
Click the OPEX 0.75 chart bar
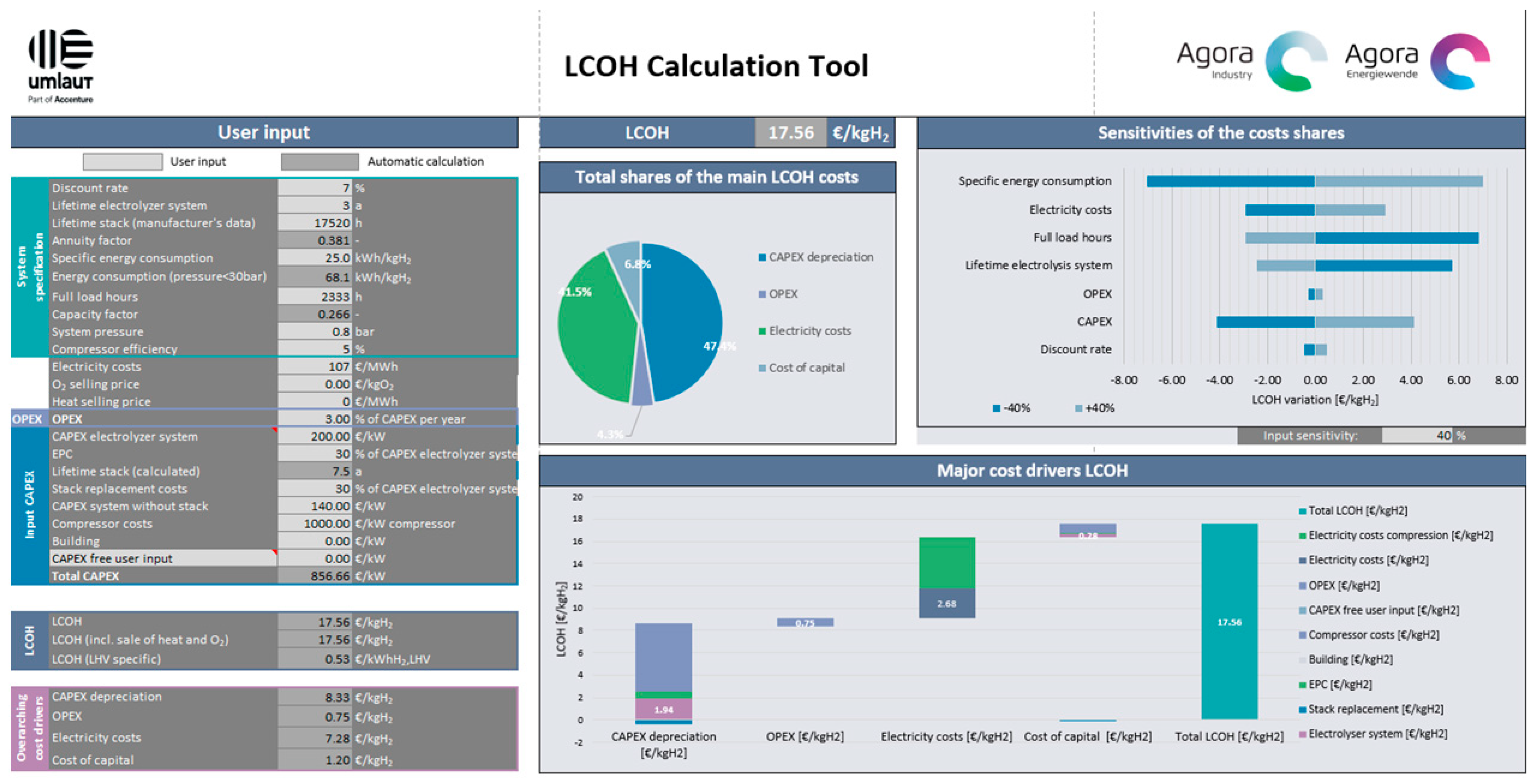(804, 622)
